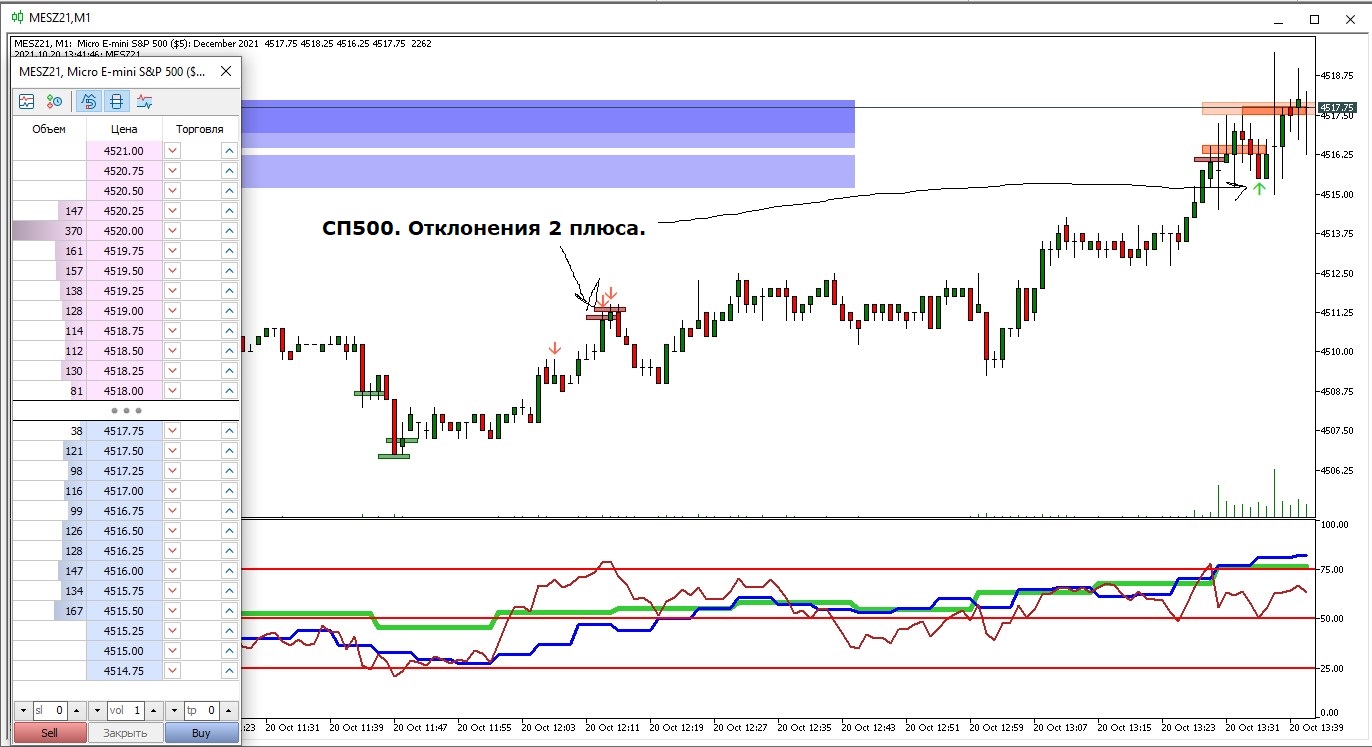Click blue up arrow in the 4515.00 row
Image resolution: width=1372 pixels, height=747 pixels.
pyautogui.click(x=229, y=651)
